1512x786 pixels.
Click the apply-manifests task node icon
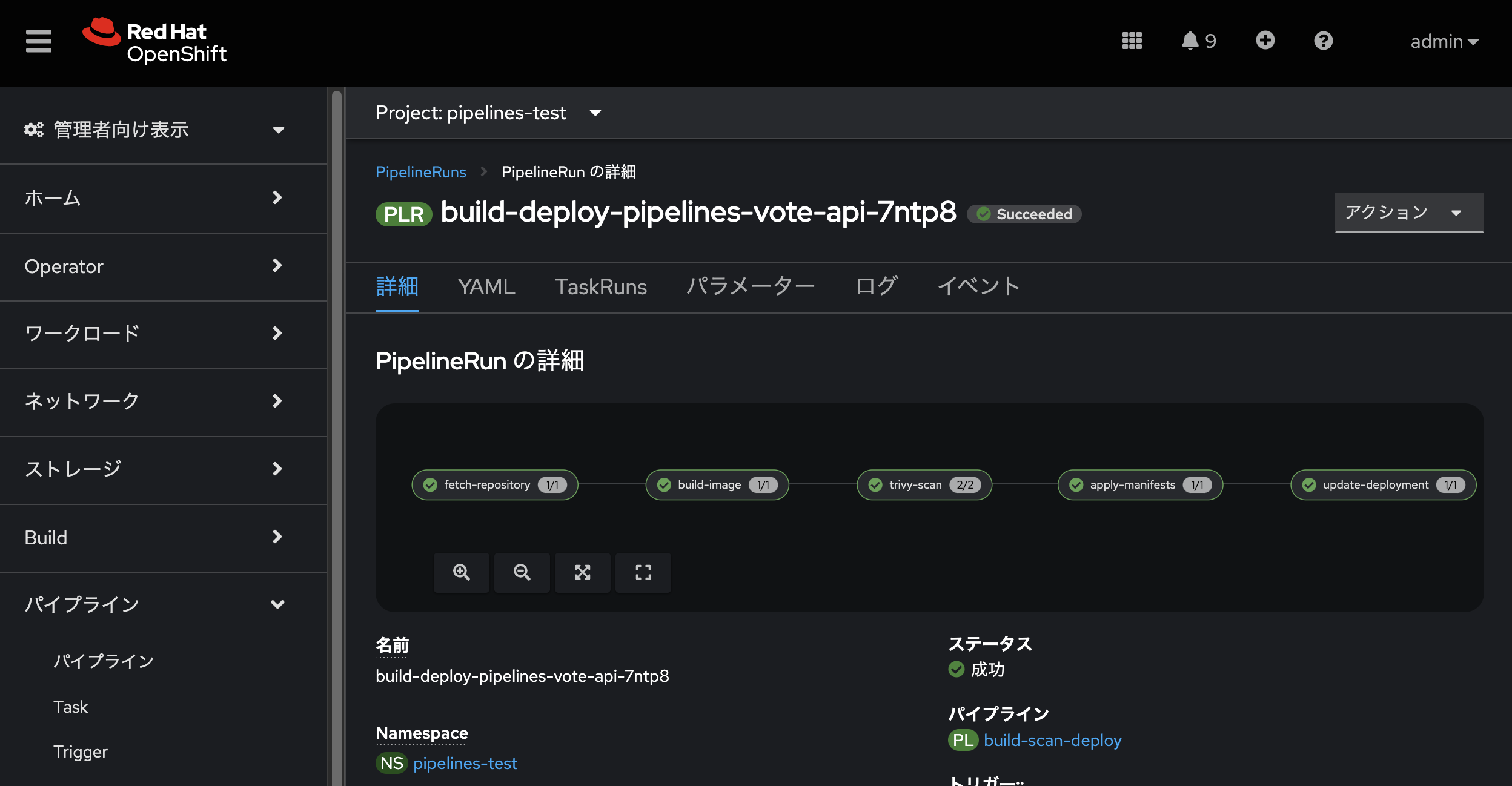click(1075, 484)
